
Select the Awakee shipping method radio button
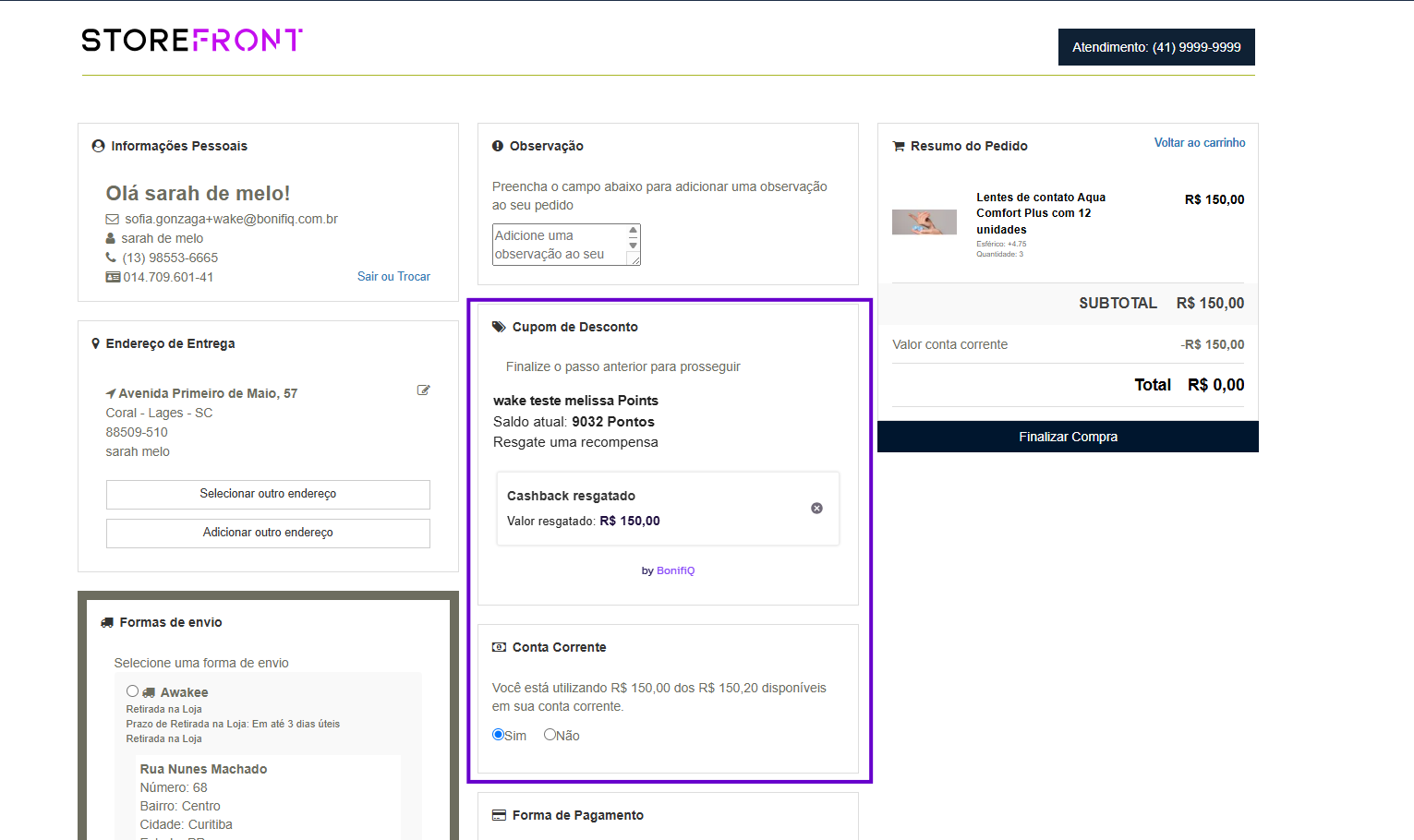tap(132, 690)
